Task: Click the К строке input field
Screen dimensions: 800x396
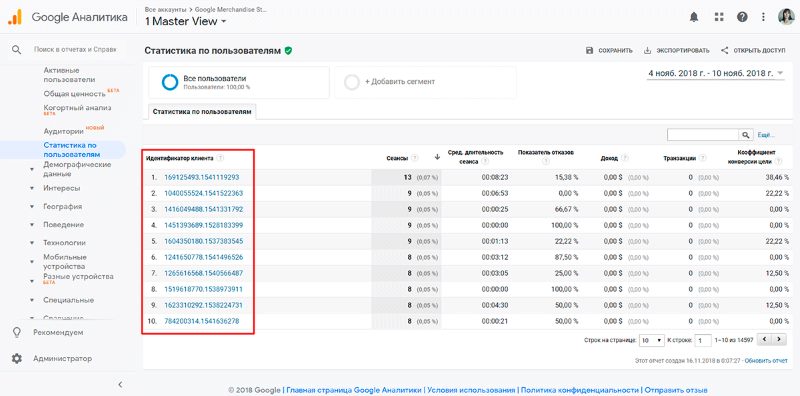Action: pos(704,340)
